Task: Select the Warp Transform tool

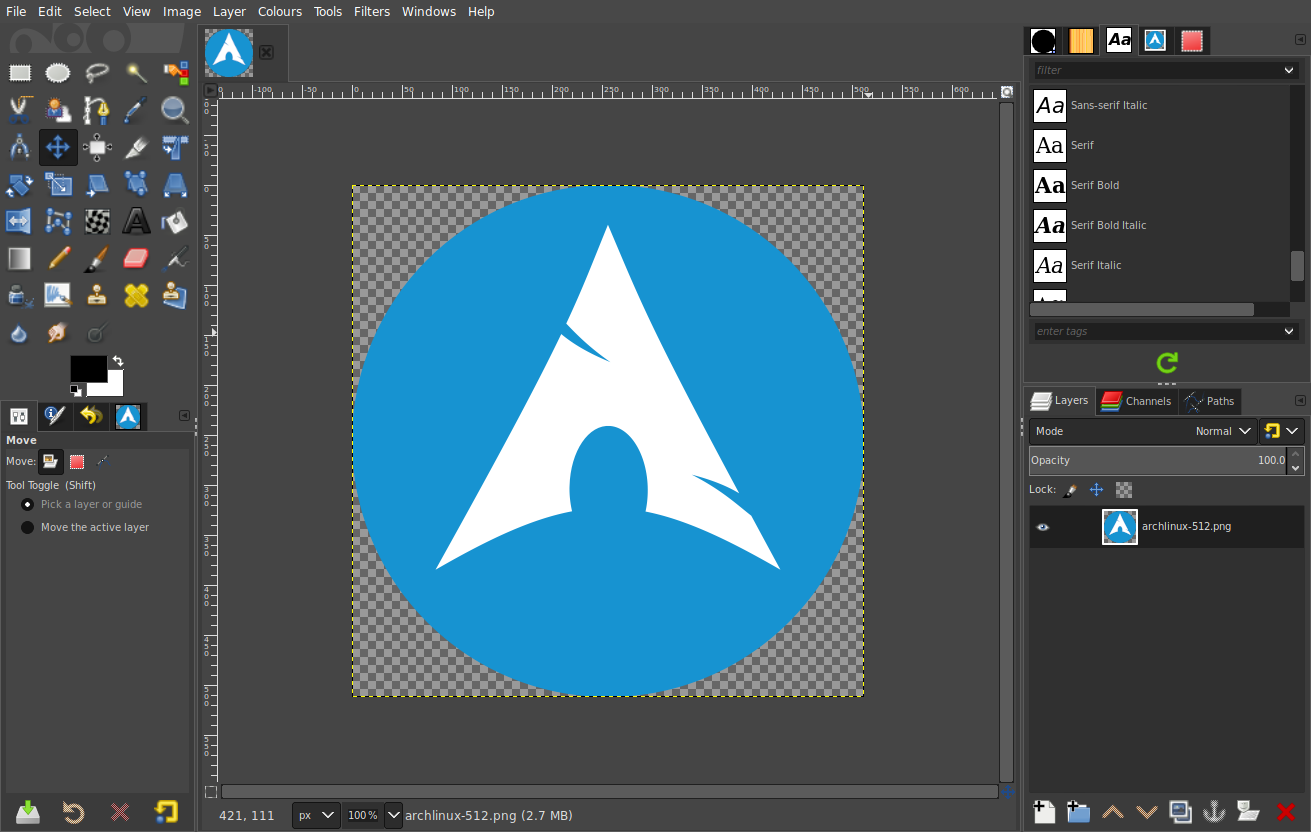Action: (x=97, y=221)
